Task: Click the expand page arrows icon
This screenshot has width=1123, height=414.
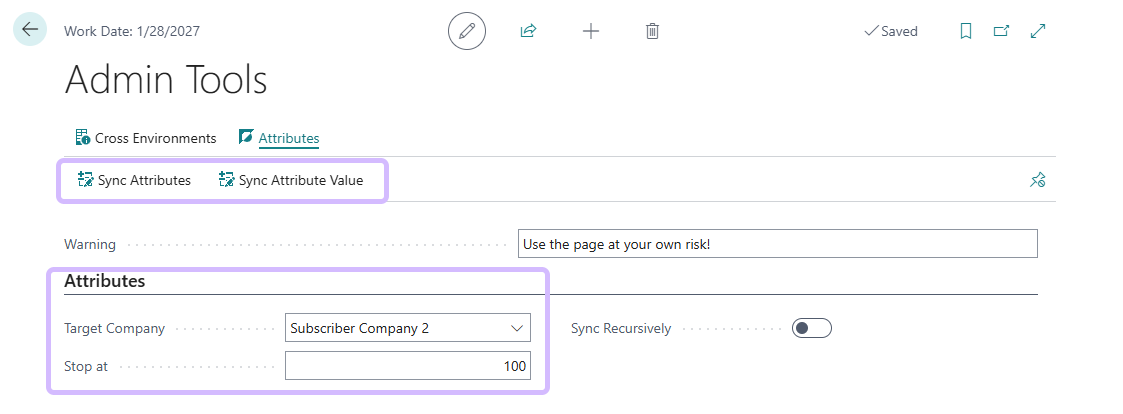Action: pyautogui.click(x=1038, y=31)
